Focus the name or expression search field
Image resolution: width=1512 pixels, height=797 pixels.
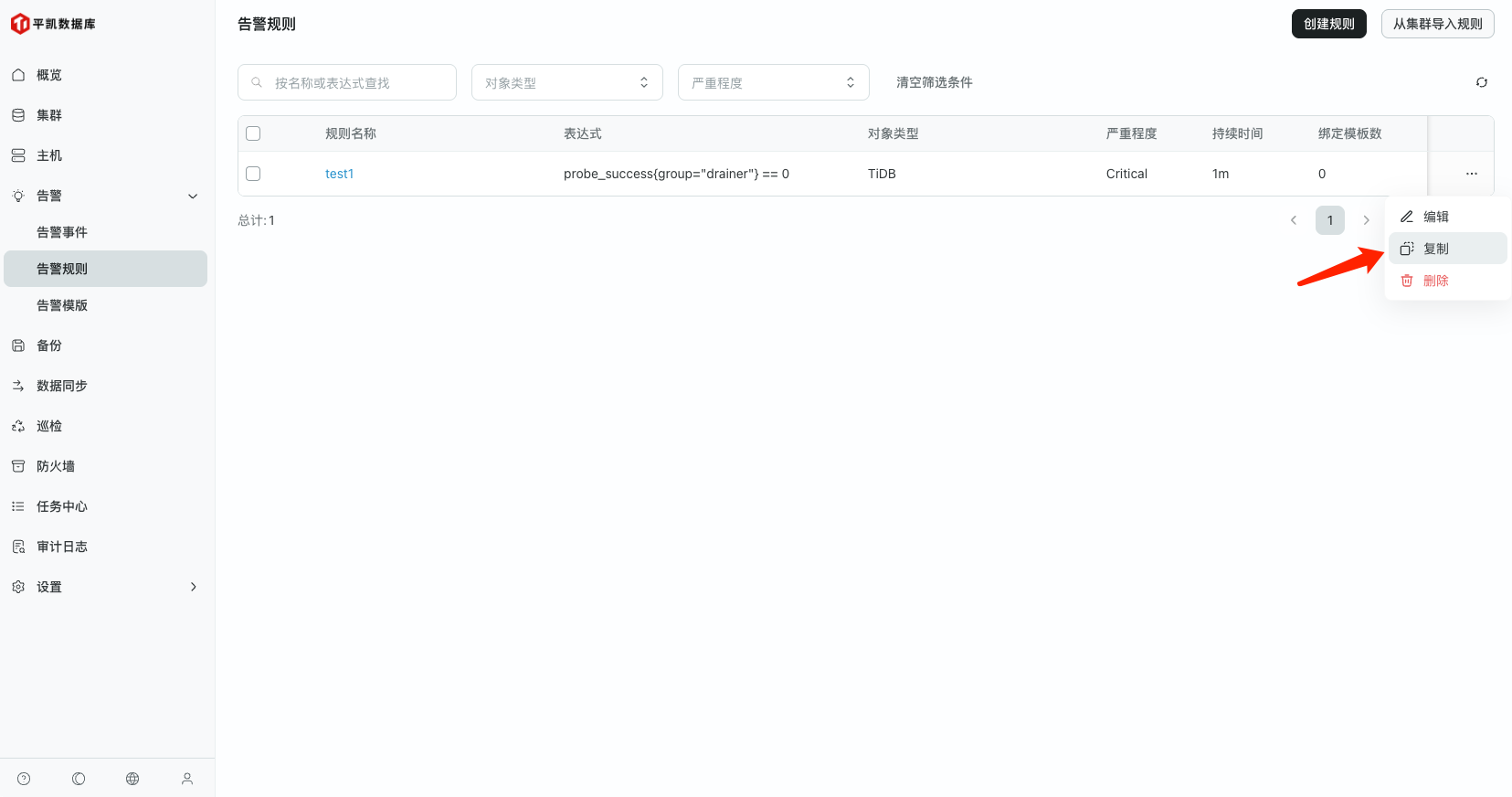point(356,82)
